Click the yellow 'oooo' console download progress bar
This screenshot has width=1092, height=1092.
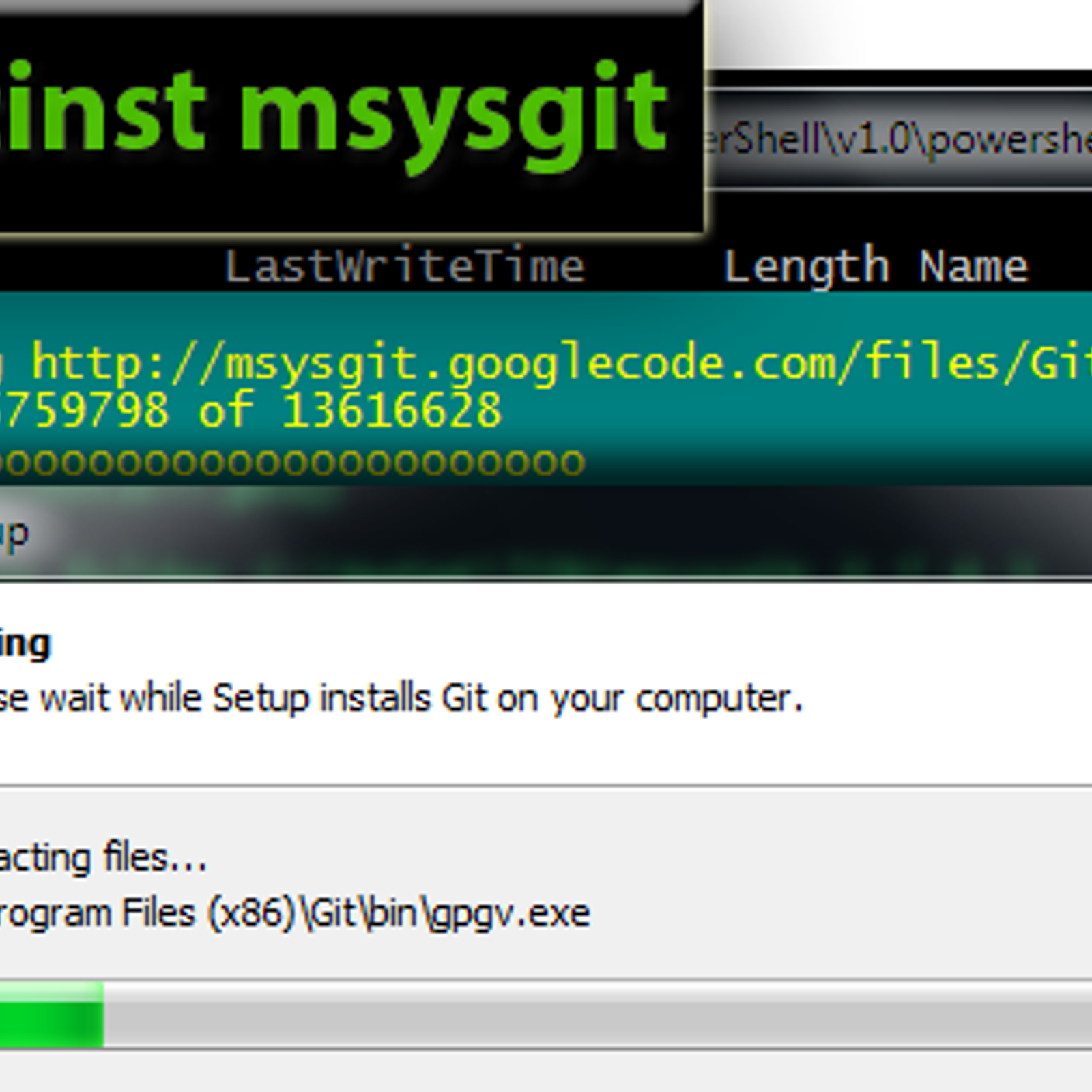[292, 463]
